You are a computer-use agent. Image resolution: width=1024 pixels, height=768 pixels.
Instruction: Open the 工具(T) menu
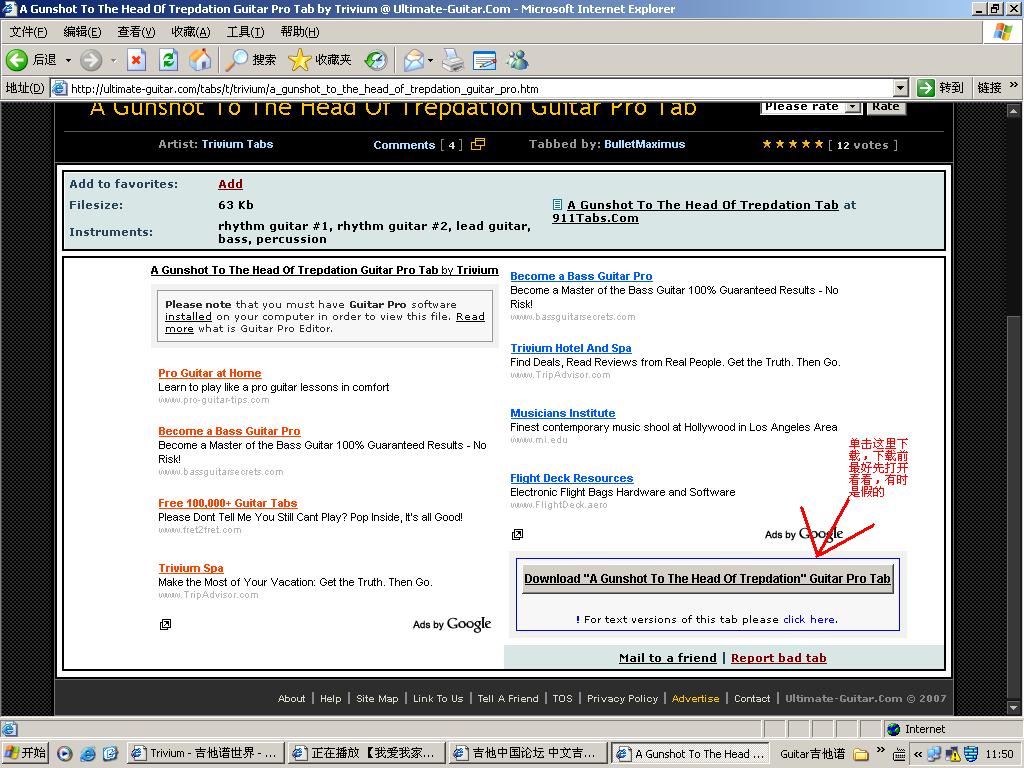pyautogui.click(x=245, y=32)
